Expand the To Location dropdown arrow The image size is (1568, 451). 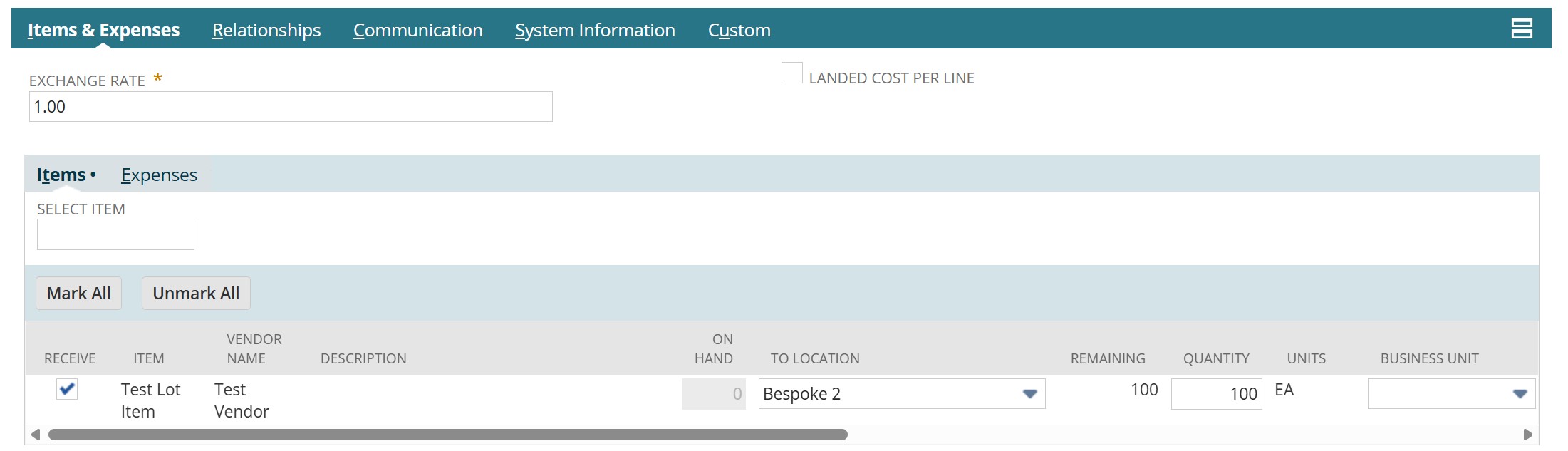coord(1029,394)
